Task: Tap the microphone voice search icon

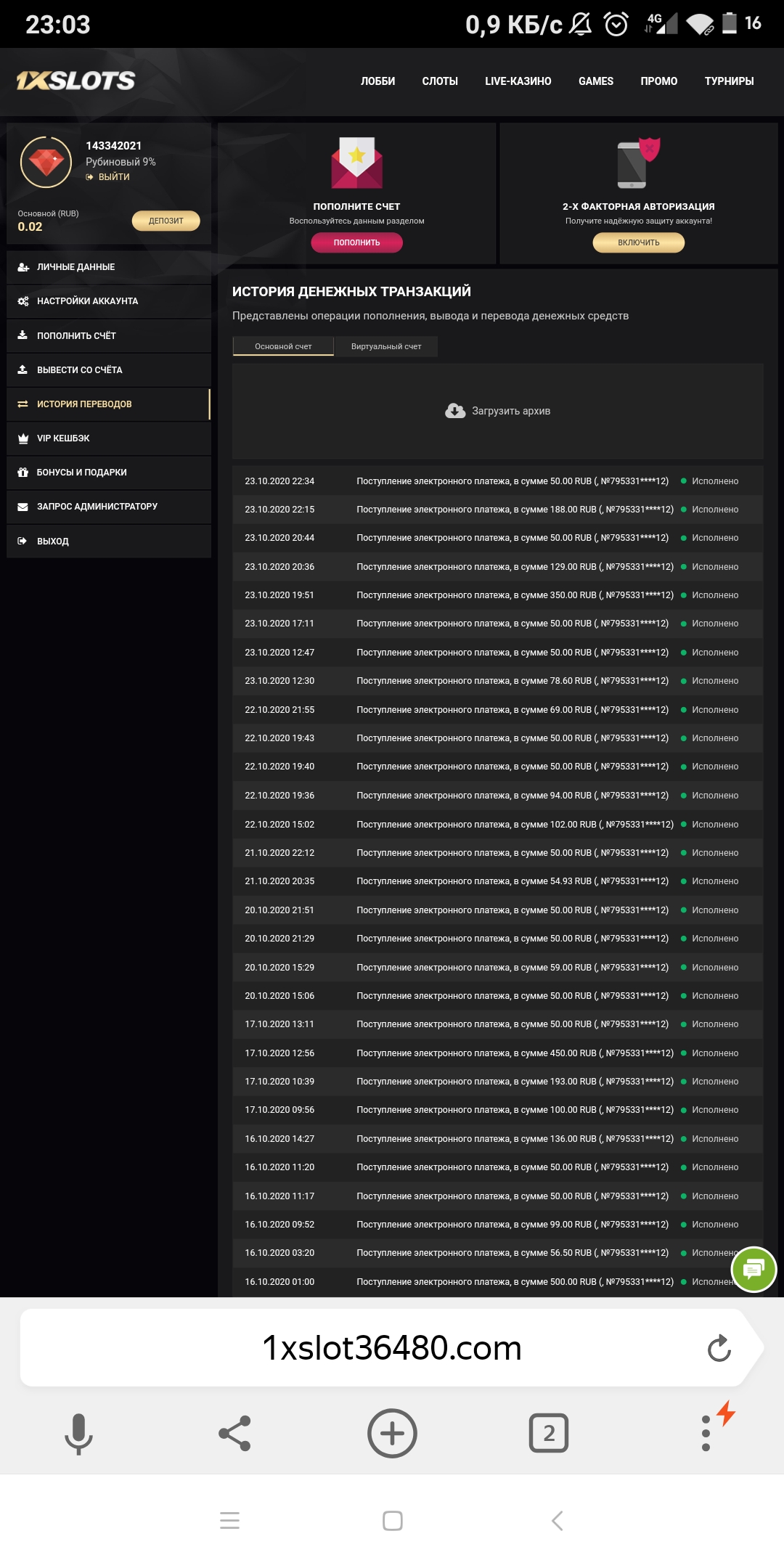Action: [x=78, y=1434]
